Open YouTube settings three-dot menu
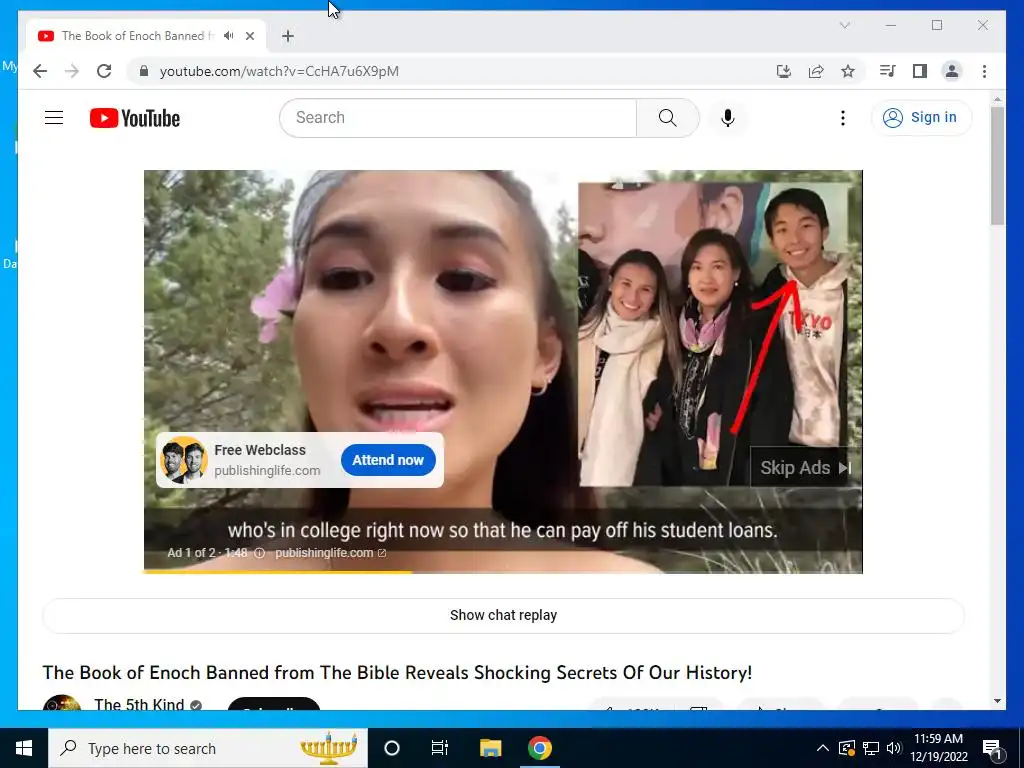Viewport: 1024px width, 768px height. coord(842,118)
